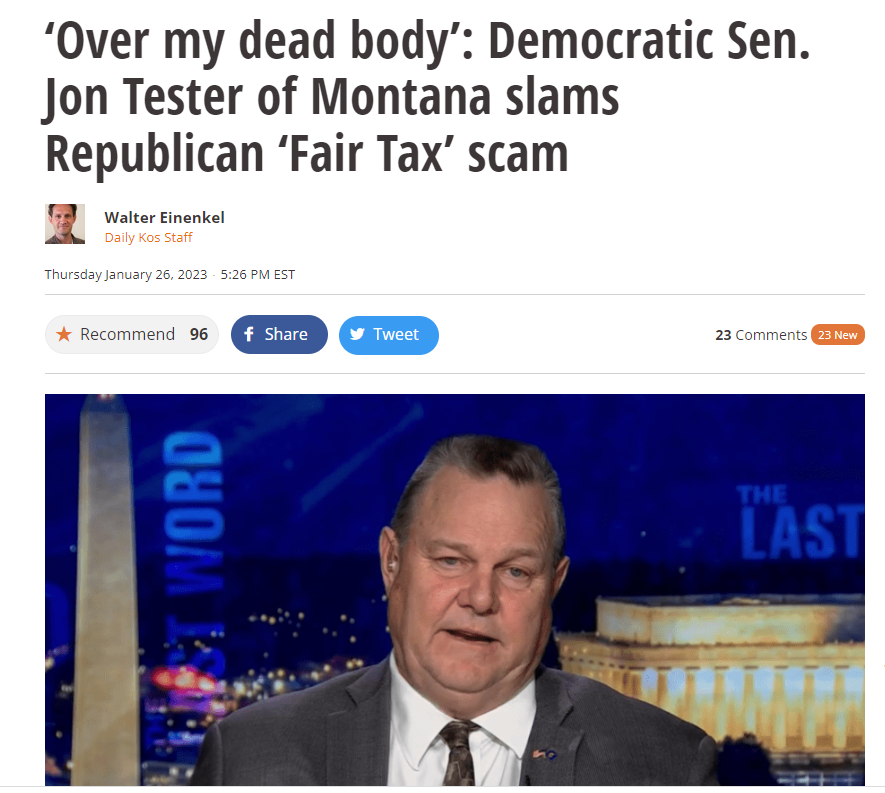
Task: Click the 'Over my dead body' headline
Action: (427, 97)
